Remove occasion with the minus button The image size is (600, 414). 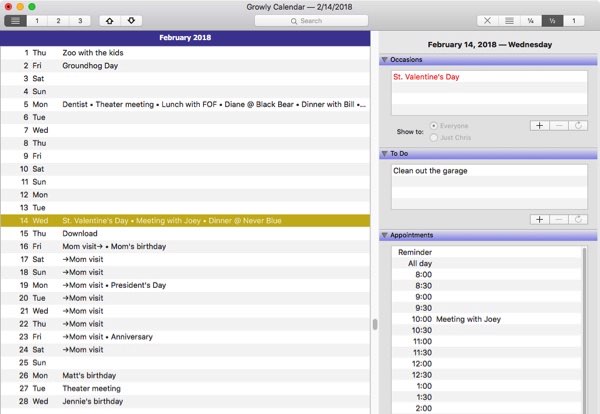tap(560, 126)
